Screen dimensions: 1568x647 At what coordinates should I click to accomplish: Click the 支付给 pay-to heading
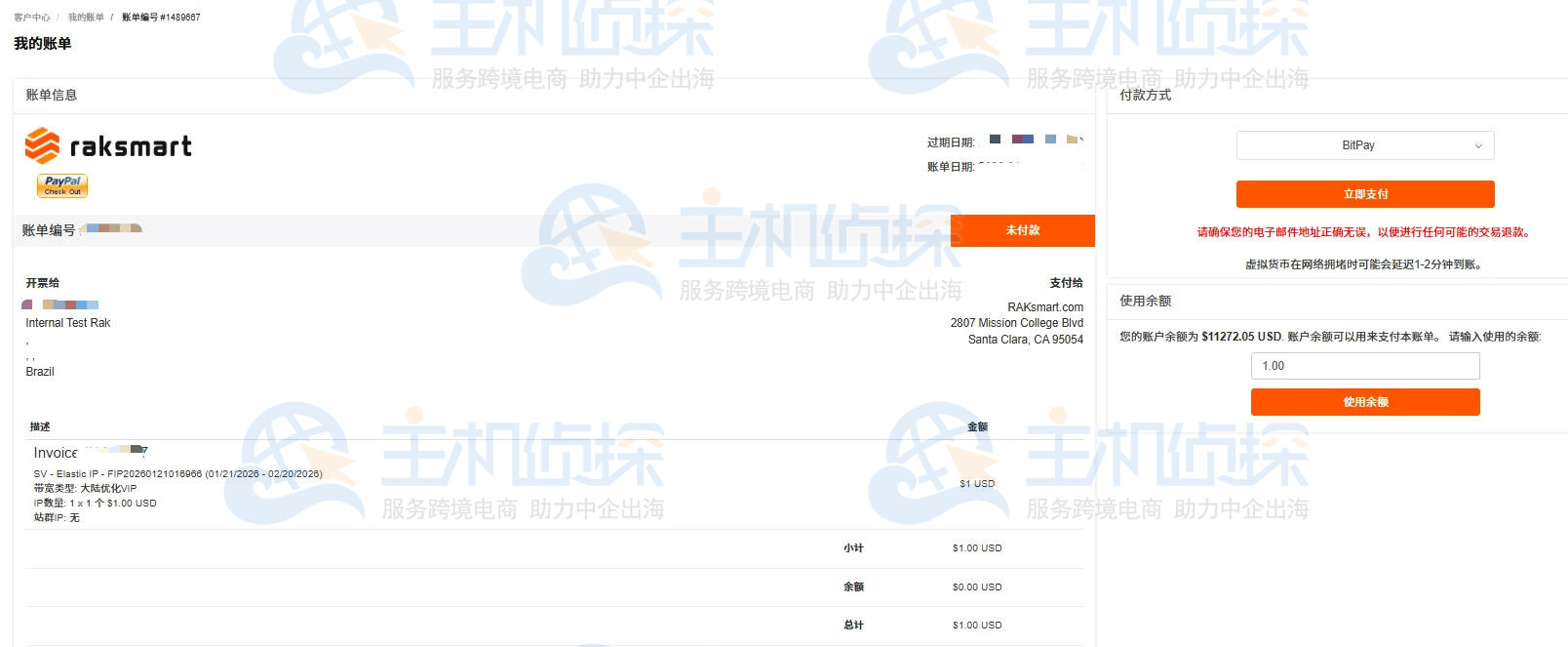pyautogui.click(x=1066, y=283)
